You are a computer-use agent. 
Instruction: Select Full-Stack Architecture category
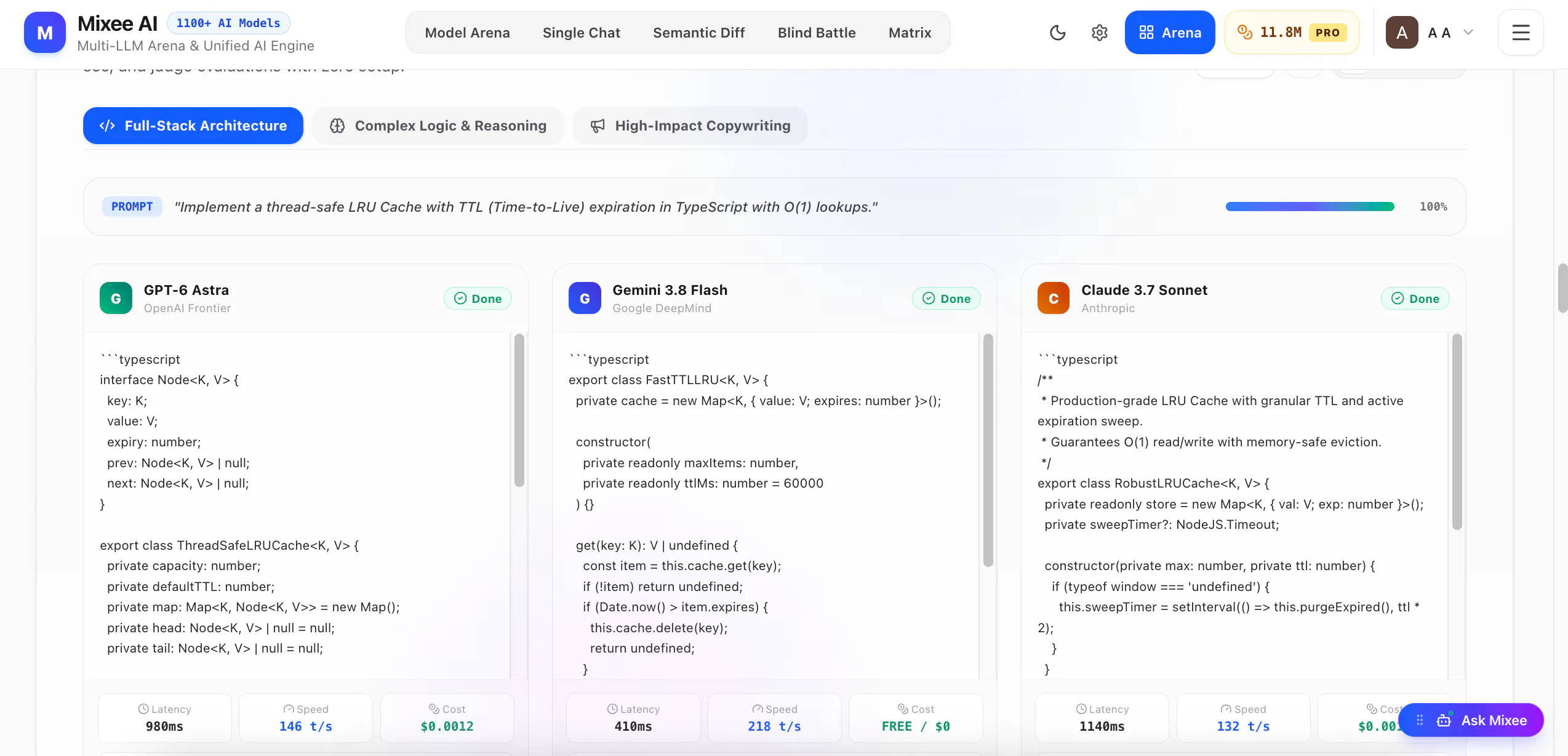(x=193, y=126)
